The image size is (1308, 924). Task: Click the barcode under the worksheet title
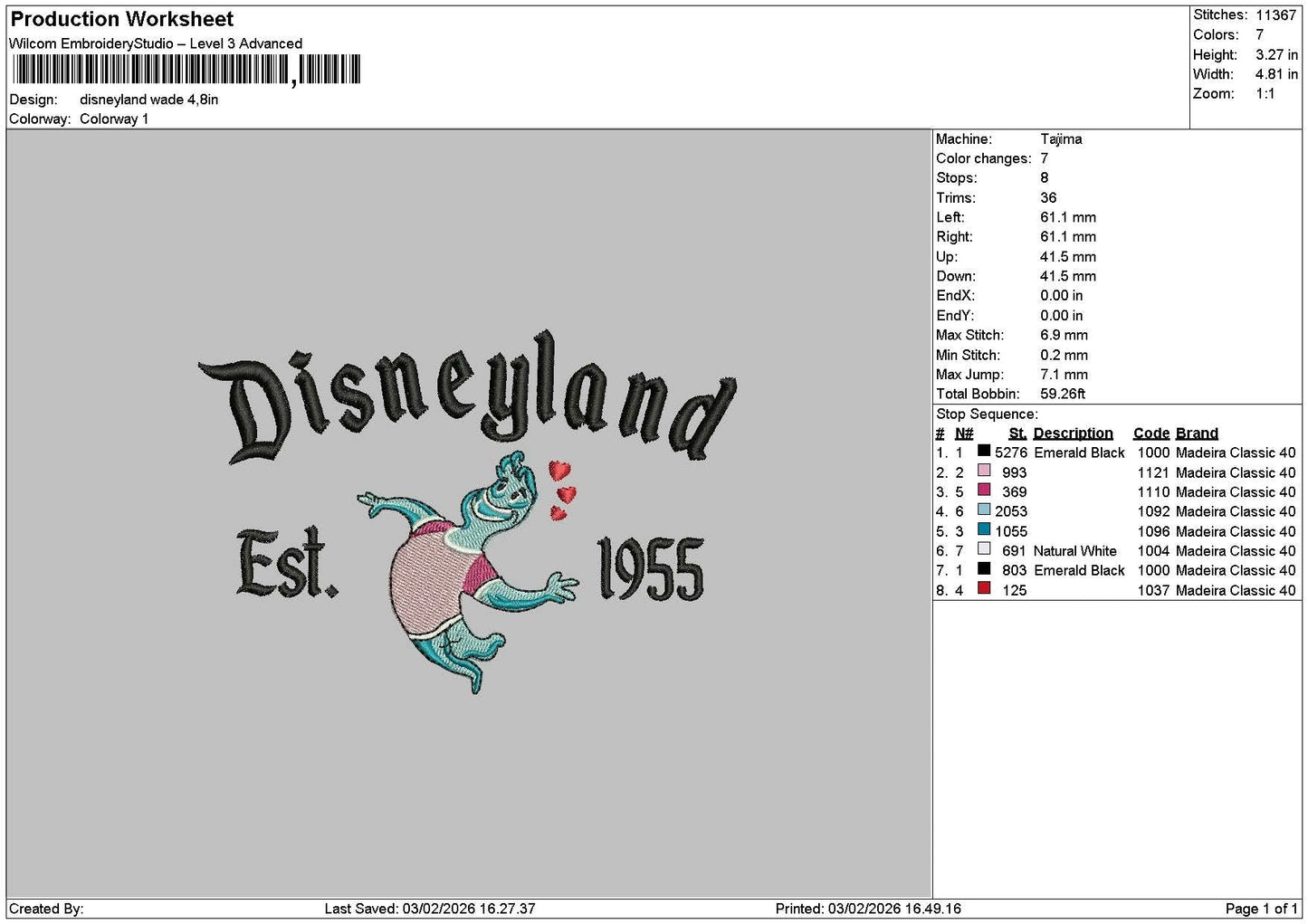pyautogui.click(x=186, y=70)
